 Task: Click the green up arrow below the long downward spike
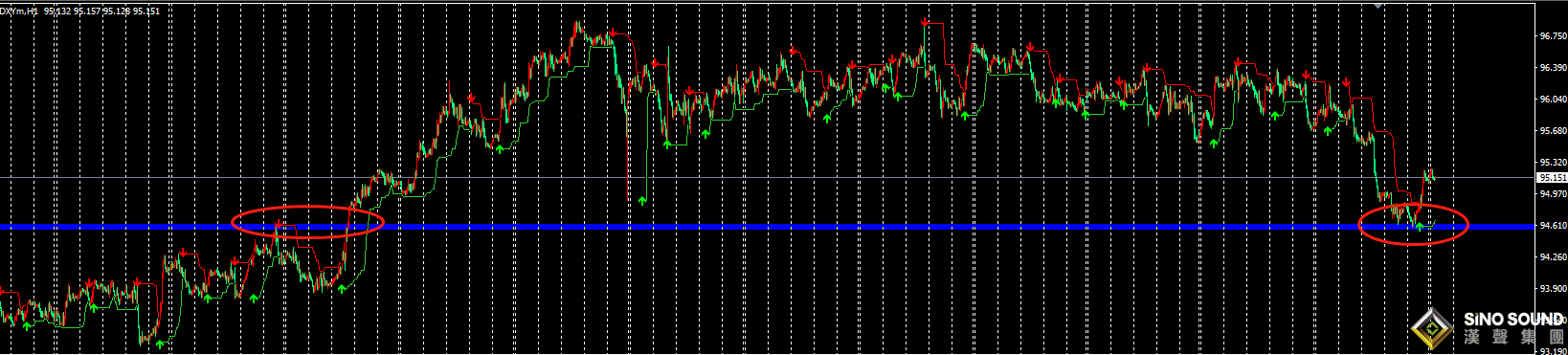(642, 201)
